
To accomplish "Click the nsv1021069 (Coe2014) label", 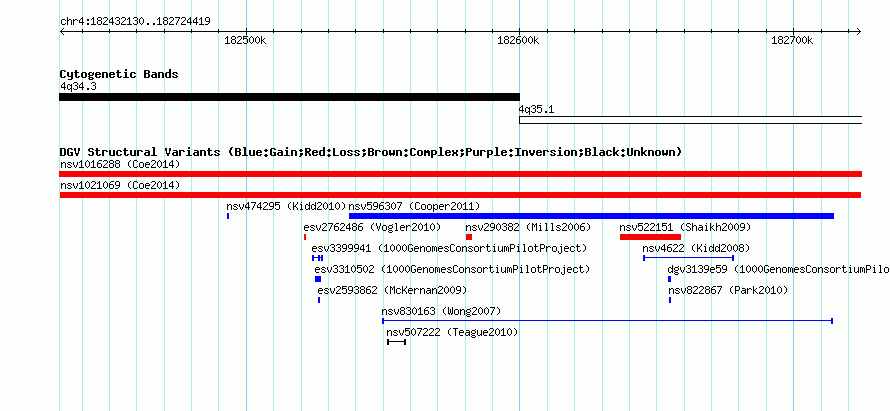I will 120,185.
